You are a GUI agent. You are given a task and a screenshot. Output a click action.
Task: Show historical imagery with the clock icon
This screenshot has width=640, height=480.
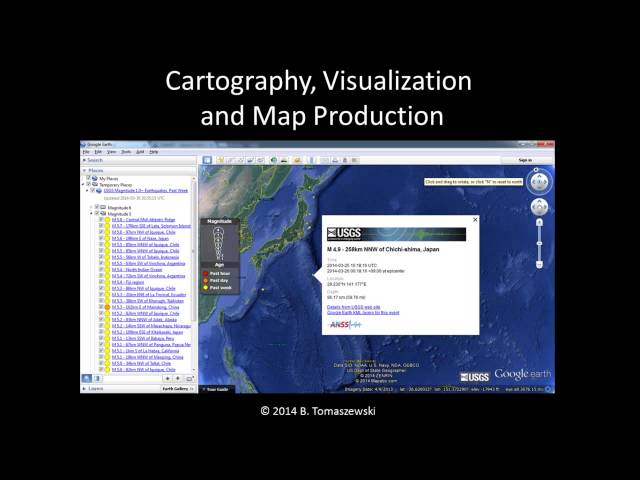coord(273,160)
